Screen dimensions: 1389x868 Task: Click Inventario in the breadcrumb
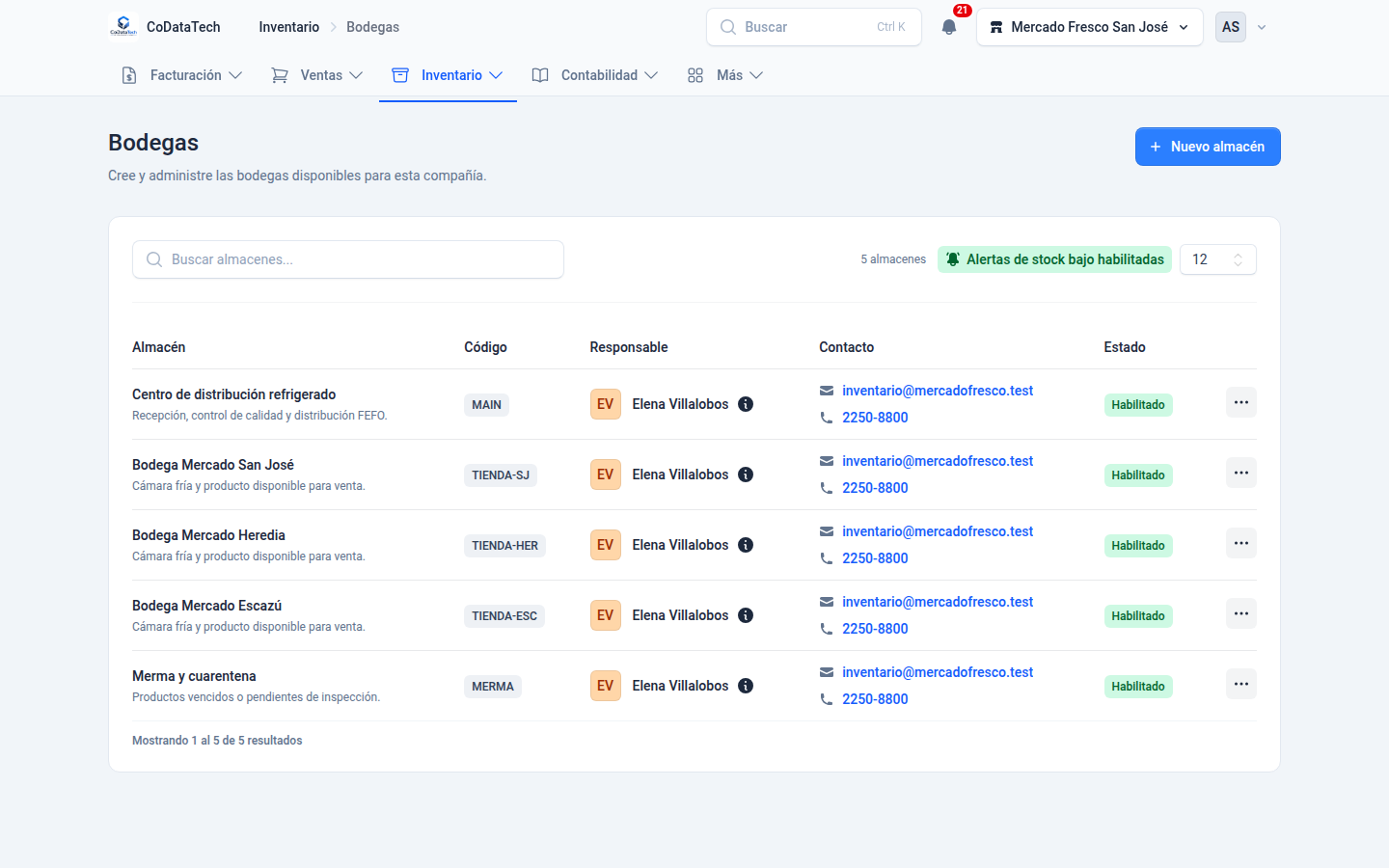pyautogui.click(x=289, y=27)
